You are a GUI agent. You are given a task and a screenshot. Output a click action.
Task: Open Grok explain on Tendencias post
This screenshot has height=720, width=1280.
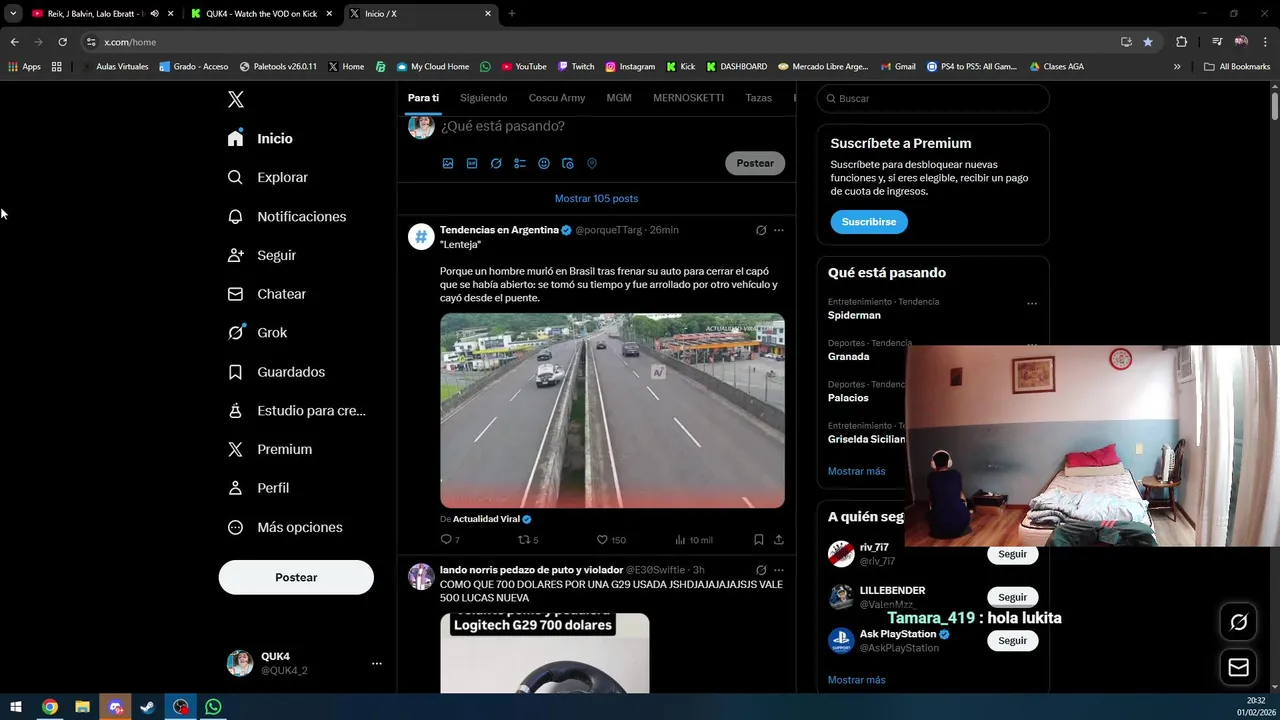pos(761,230)
